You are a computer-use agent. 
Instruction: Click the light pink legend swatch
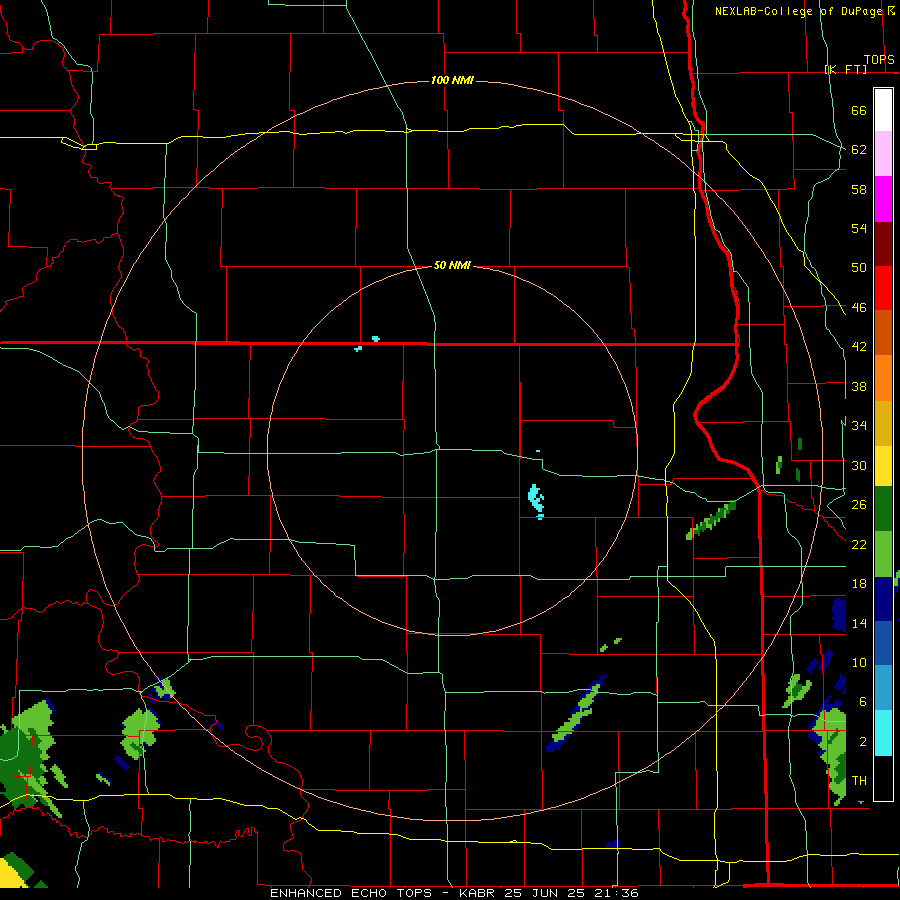(x=883, y=154)
